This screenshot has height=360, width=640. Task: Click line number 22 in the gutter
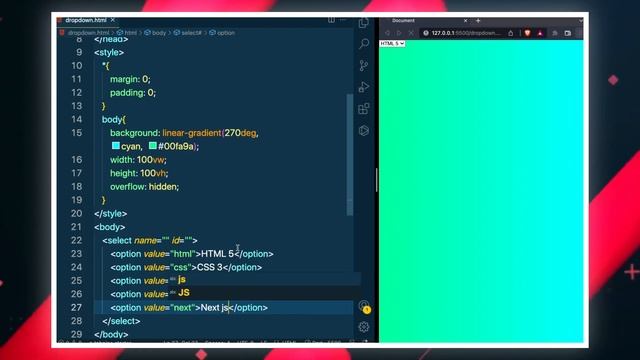(x=76, y=240)
